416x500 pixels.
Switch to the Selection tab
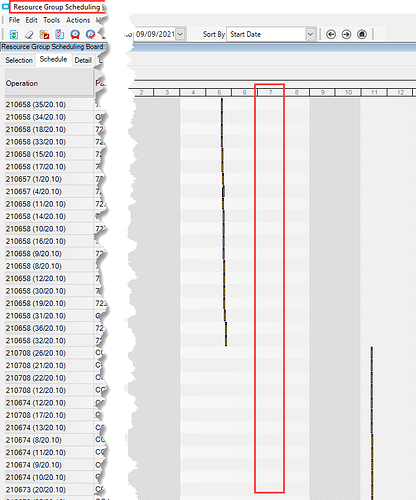[19, 60]
